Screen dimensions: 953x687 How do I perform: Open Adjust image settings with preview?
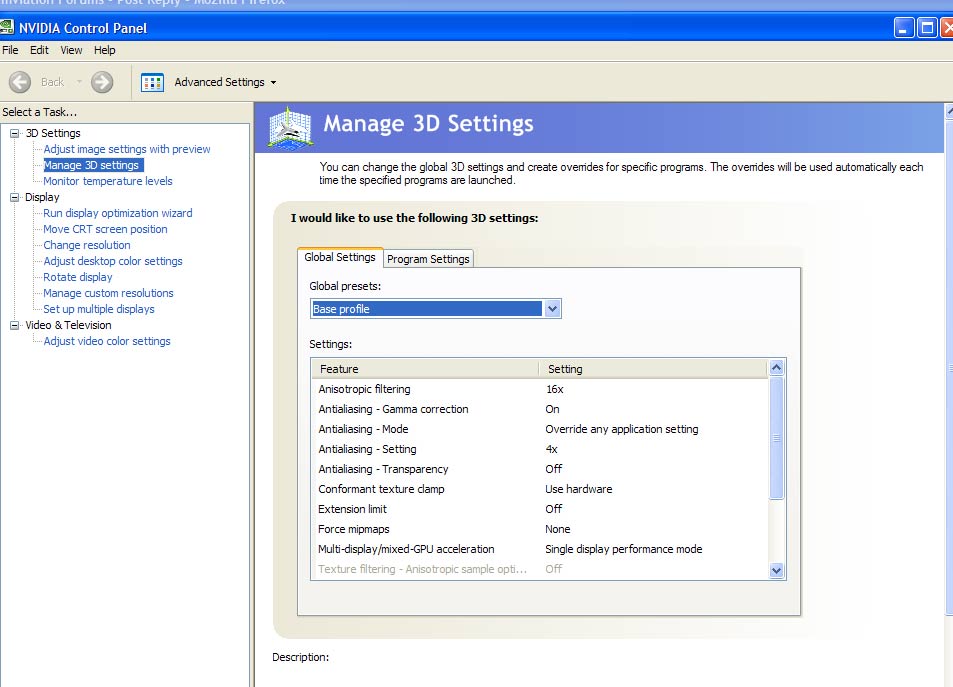tap(127, 149)
